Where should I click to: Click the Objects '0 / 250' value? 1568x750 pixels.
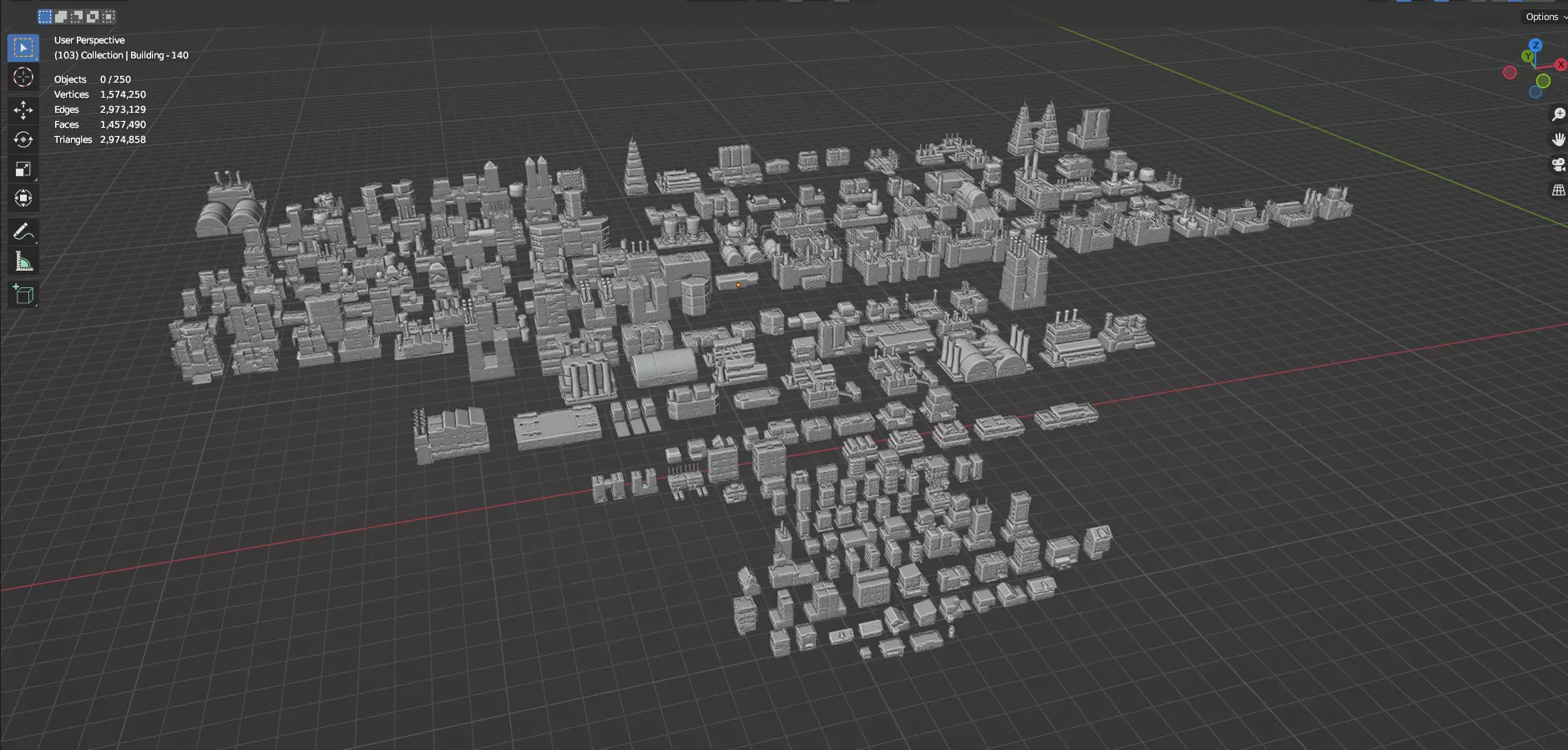coord(115,79)
